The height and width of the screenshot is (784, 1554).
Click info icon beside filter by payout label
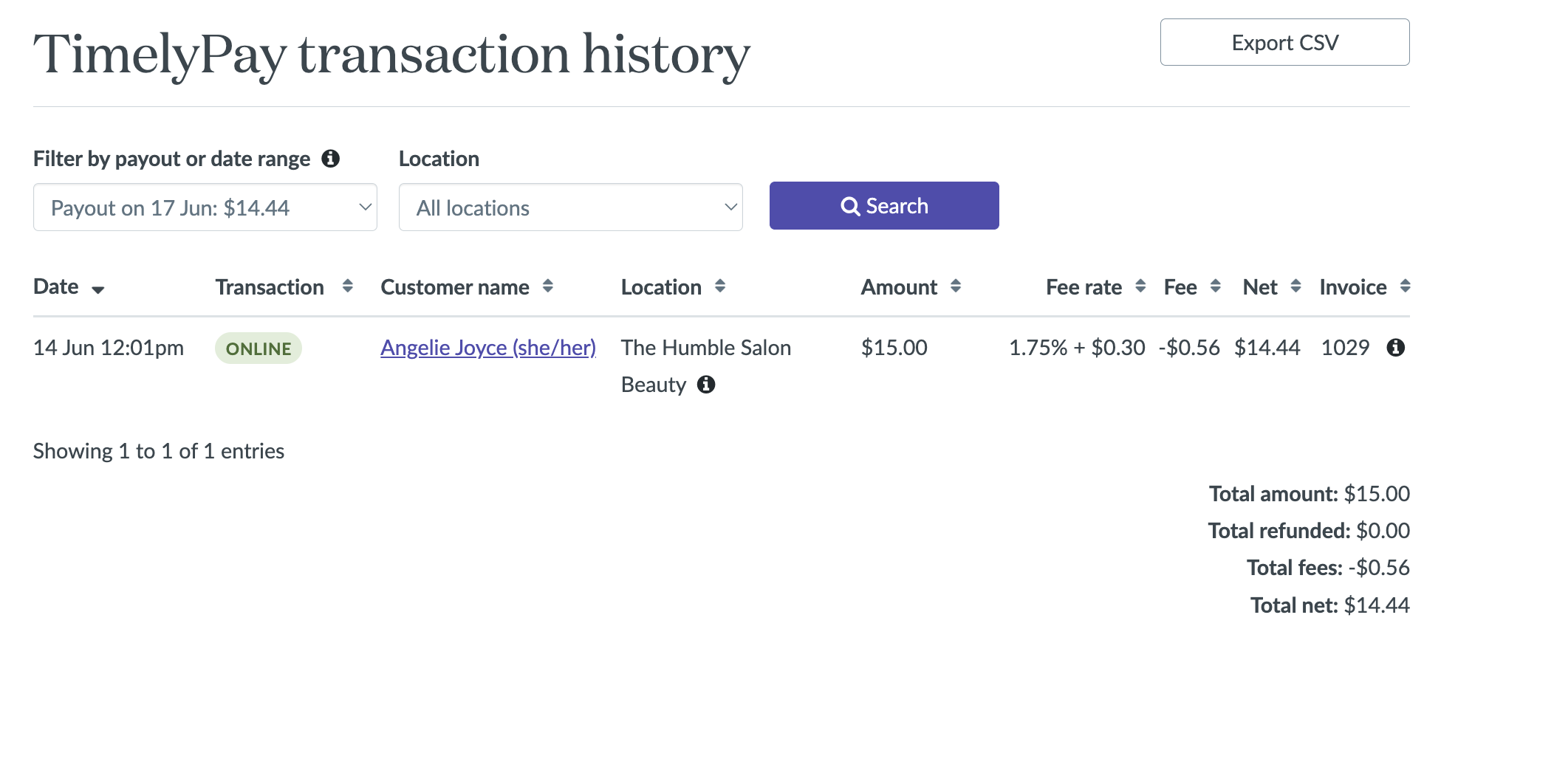(330, 159)
